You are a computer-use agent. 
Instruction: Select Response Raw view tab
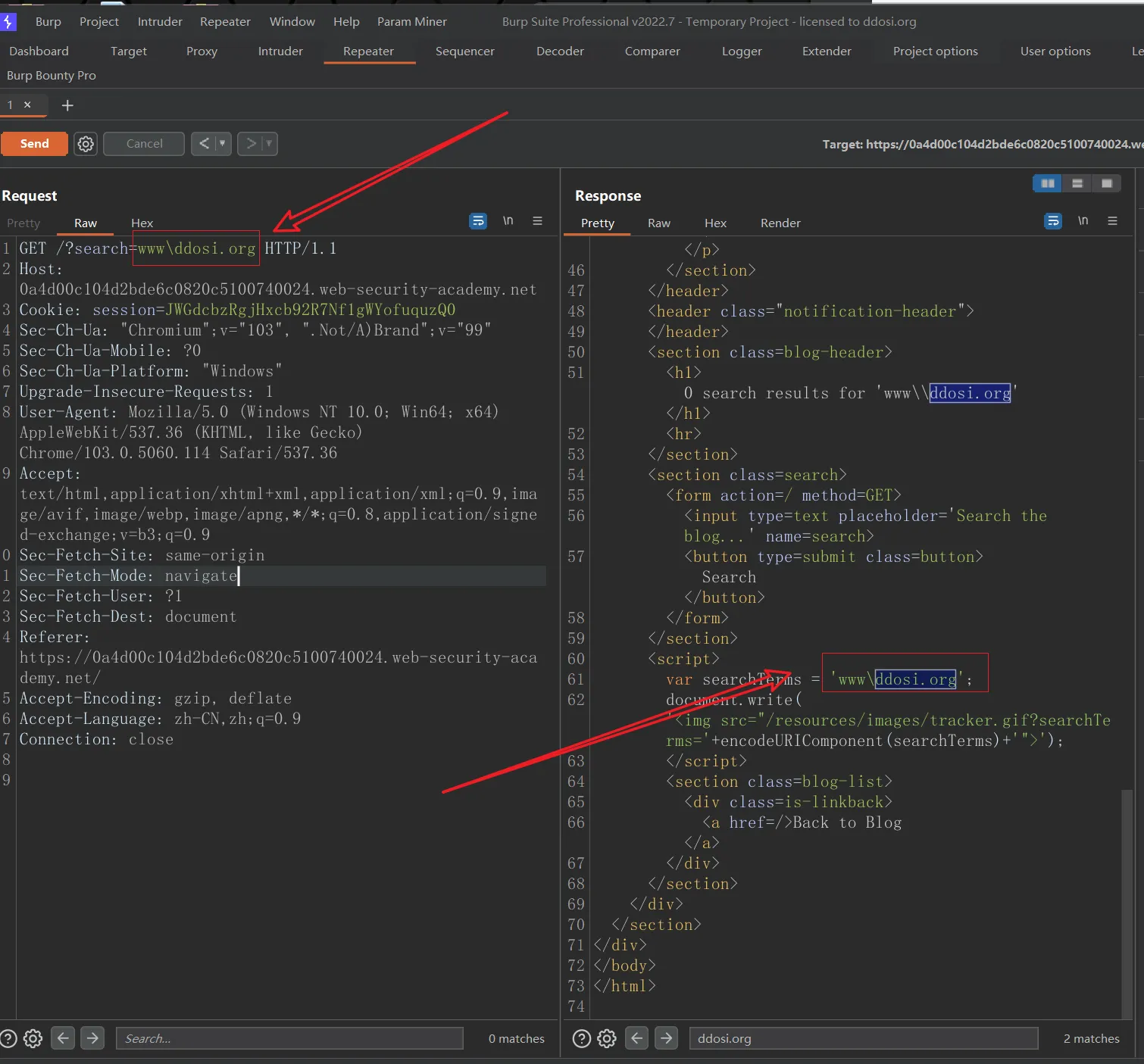click(659, 223)
